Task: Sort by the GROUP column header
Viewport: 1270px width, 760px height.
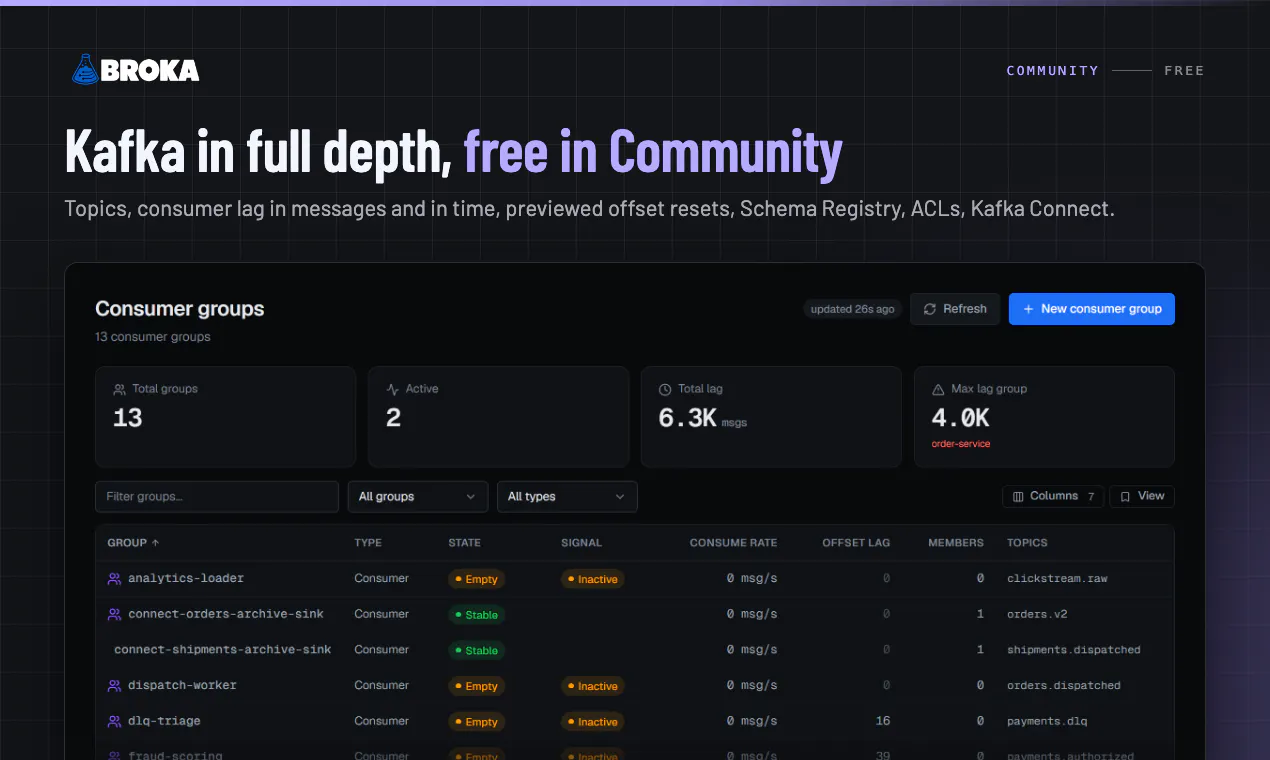Action: tap(133, 543)
